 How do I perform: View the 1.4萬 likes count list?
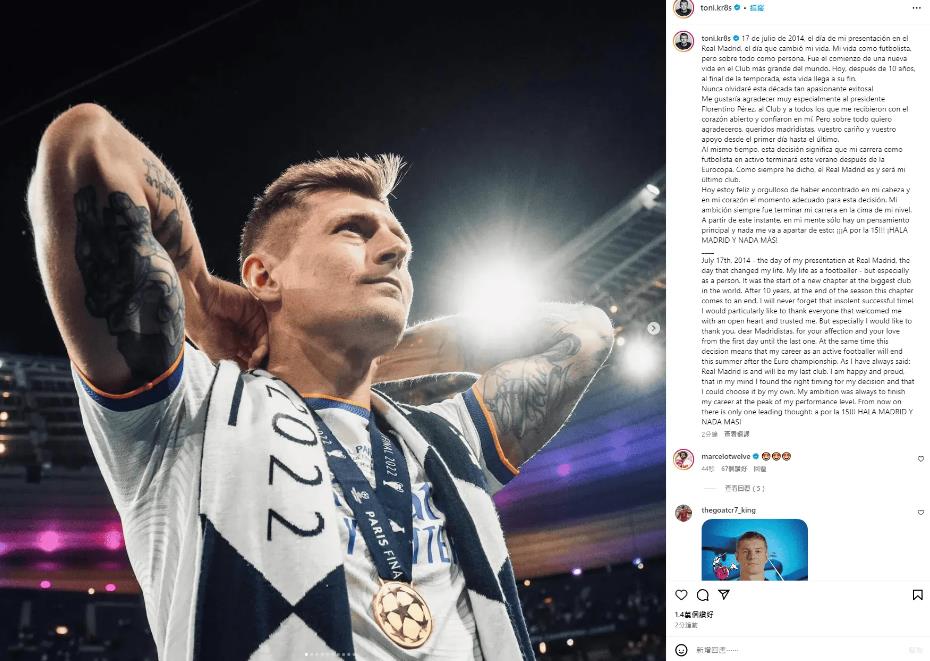[694, 615]
